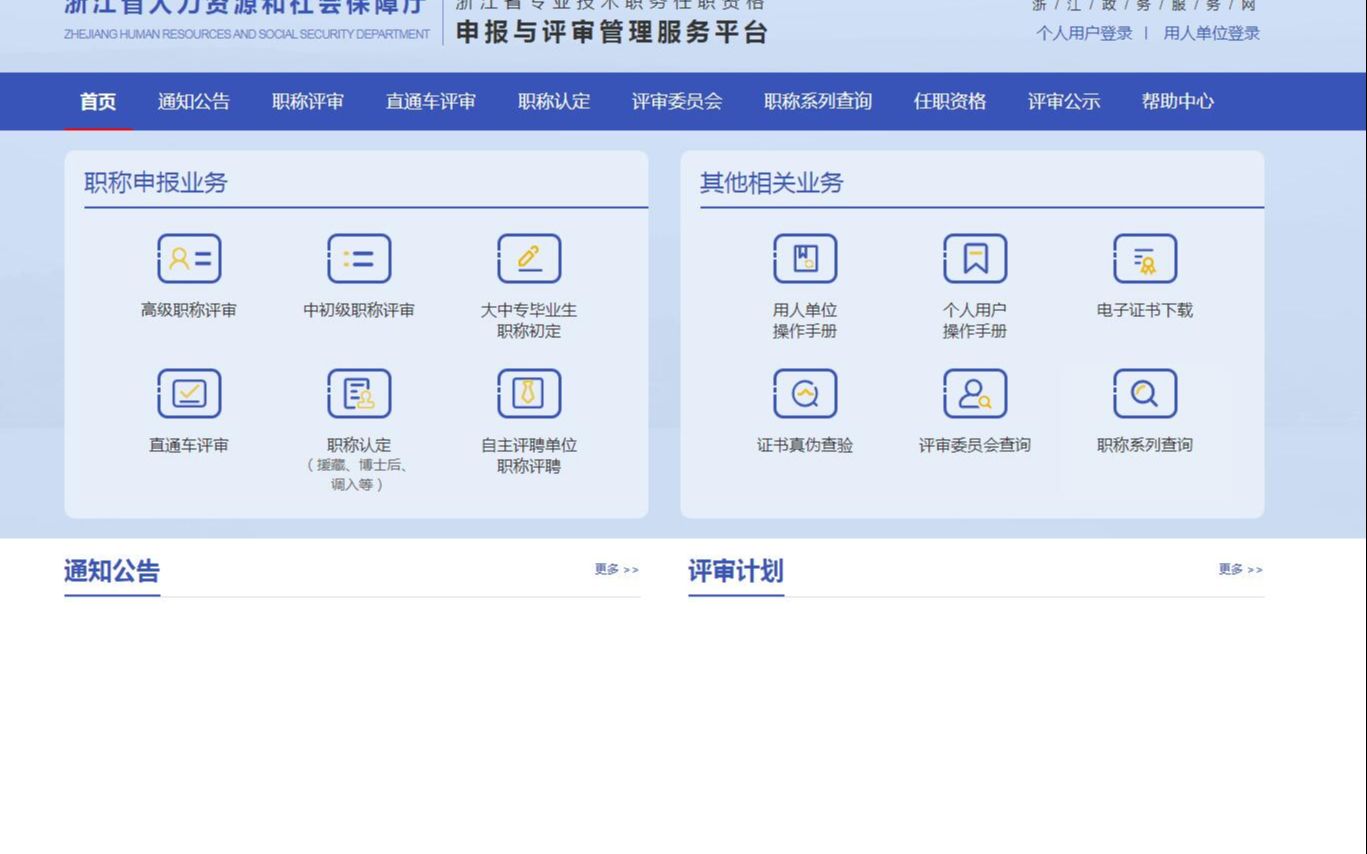Click the 职称申报业务 panel heading
Viewport: 1367px width, 854px height.
click(156, 183)
